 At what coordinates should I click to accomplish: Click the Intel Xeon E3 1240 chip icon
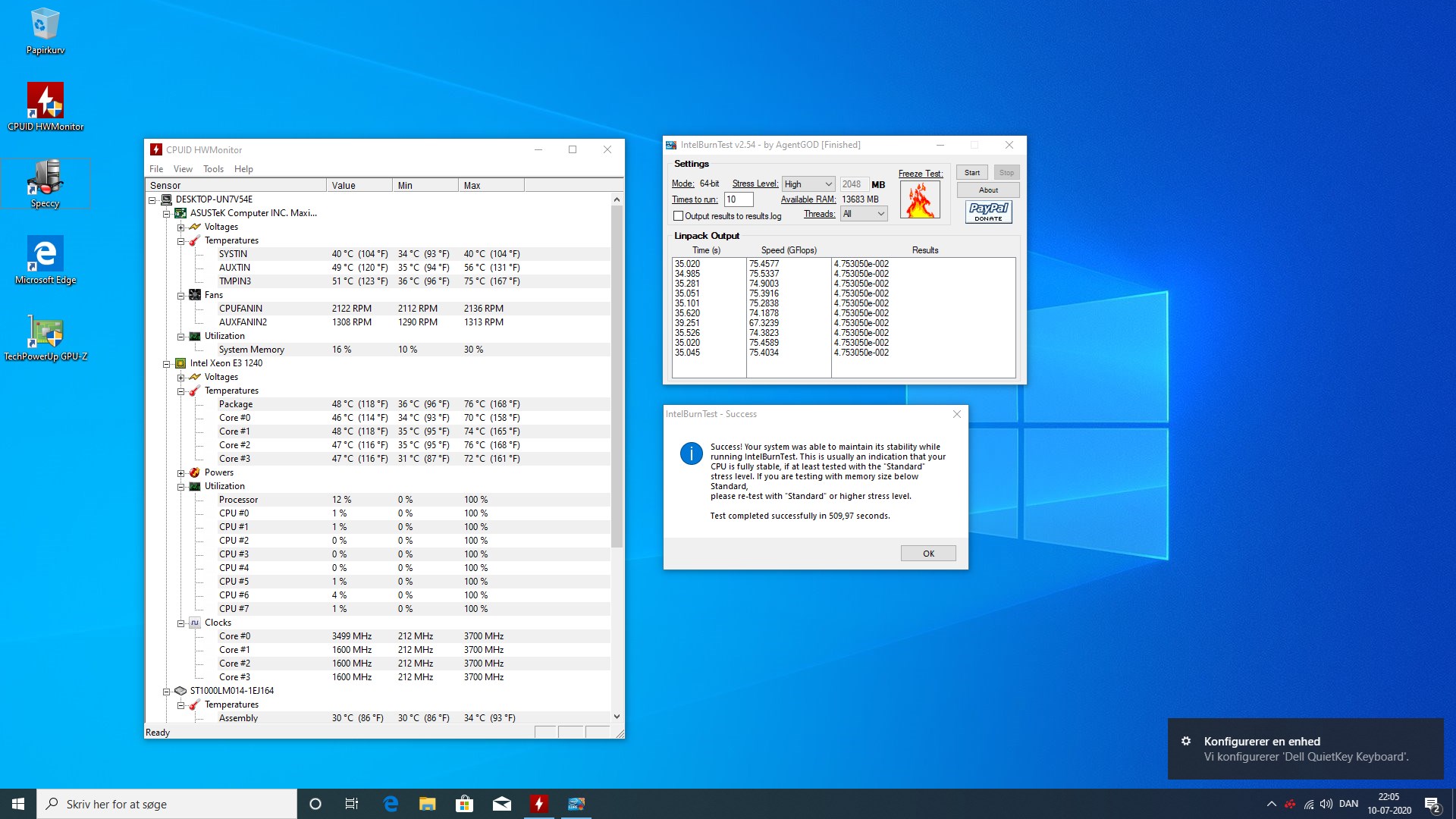coord(180,363)
